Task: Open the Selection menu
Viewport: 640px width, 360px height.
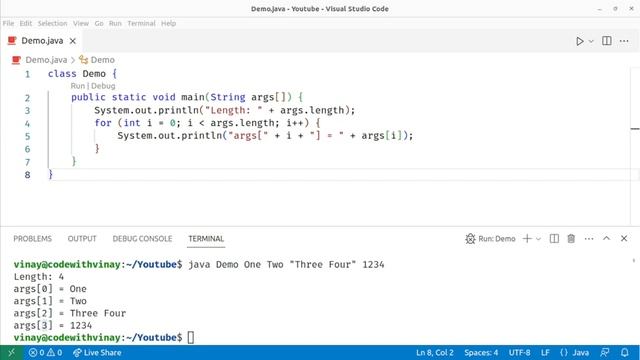Action: pos(52,23)
